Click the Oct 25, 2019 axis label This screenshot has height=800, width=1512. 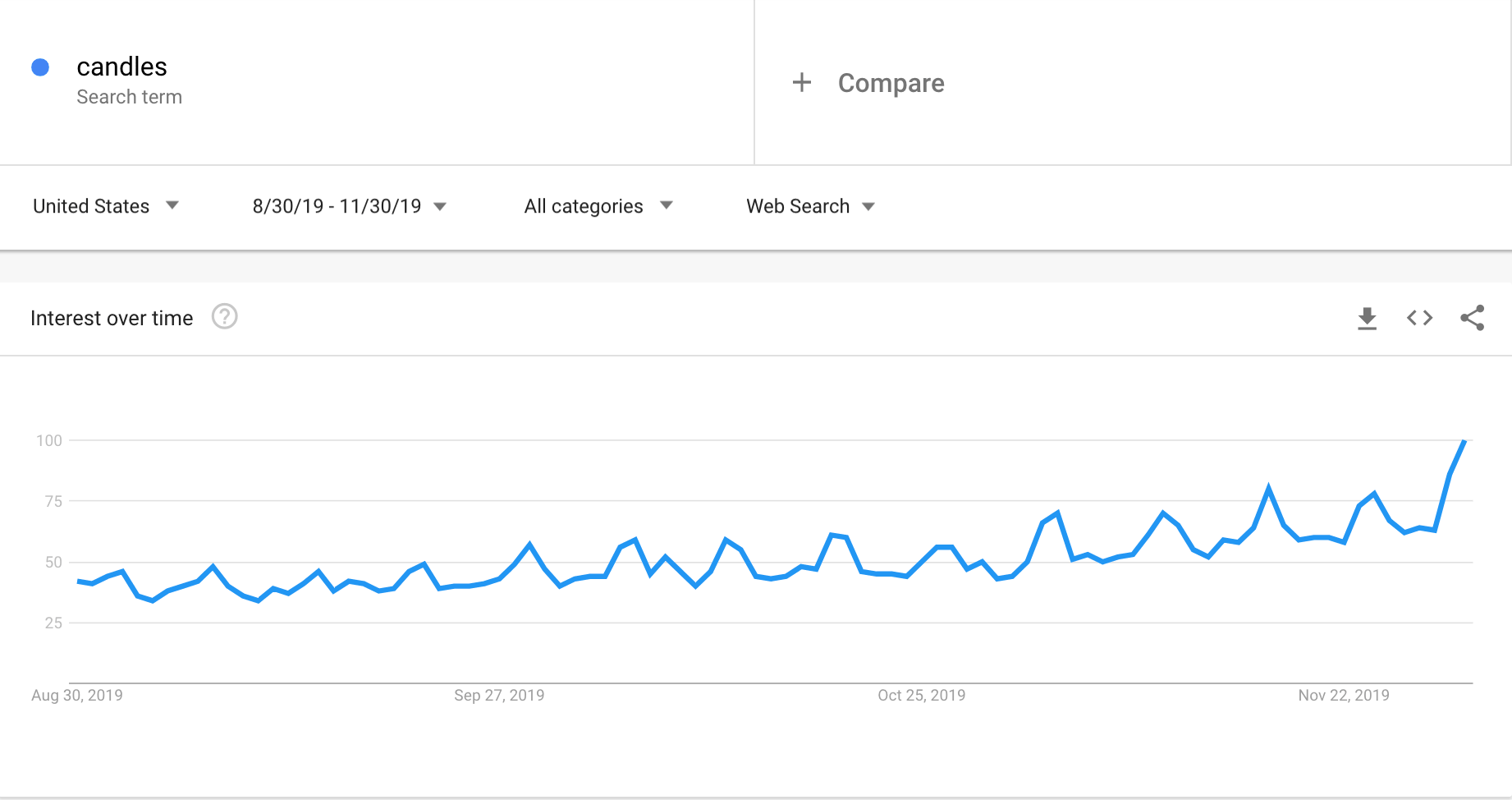pos(921,695)
